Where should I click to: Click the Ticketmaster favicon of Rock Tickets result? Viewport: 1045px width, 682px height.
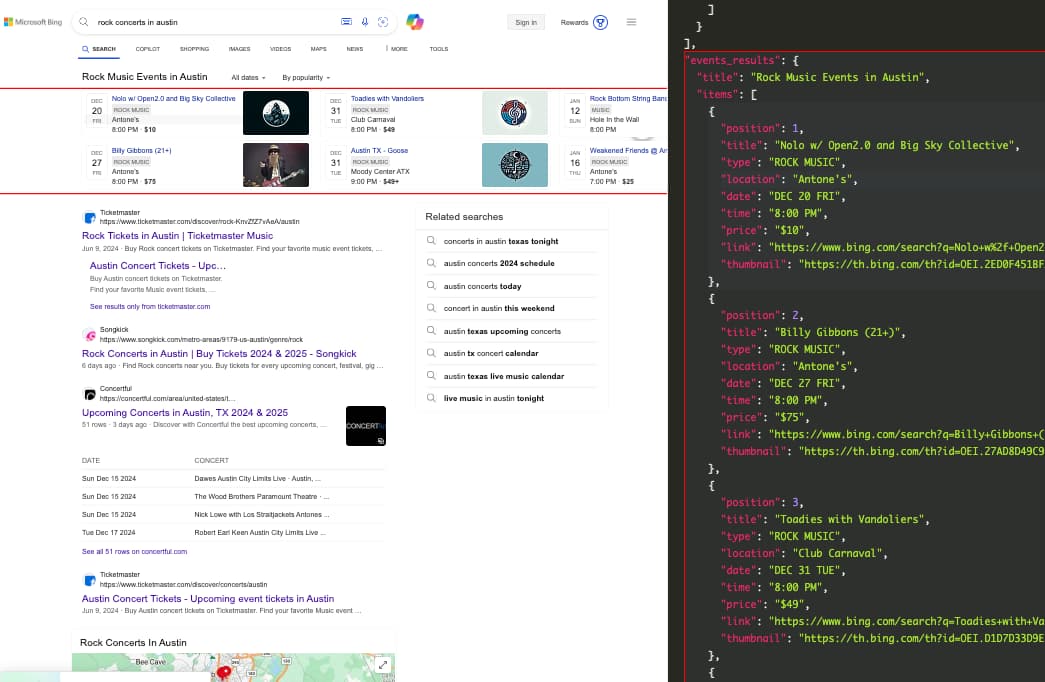pyautogui.click(x=89, y=217)
